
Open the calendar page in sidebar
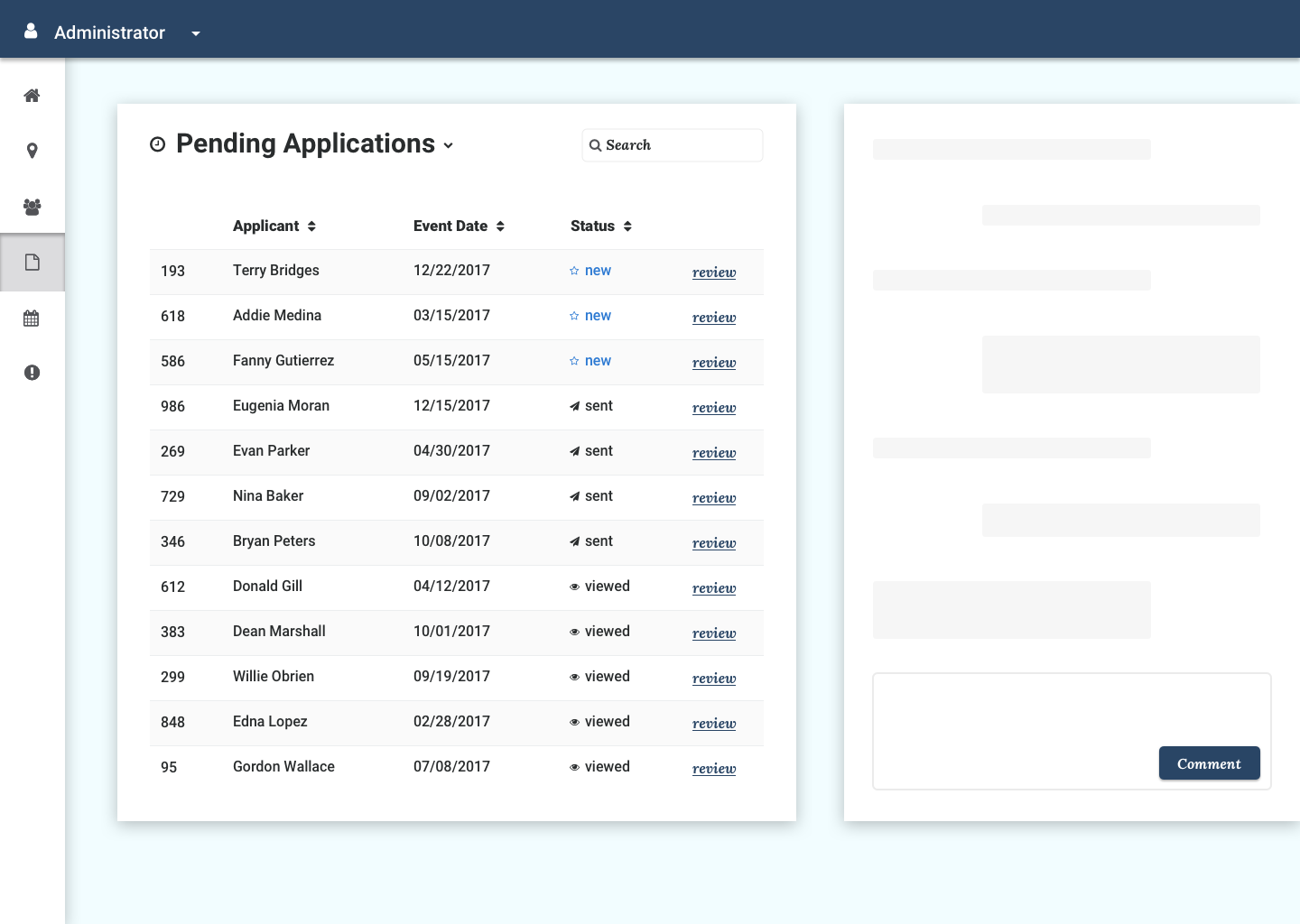pos(32,319)
